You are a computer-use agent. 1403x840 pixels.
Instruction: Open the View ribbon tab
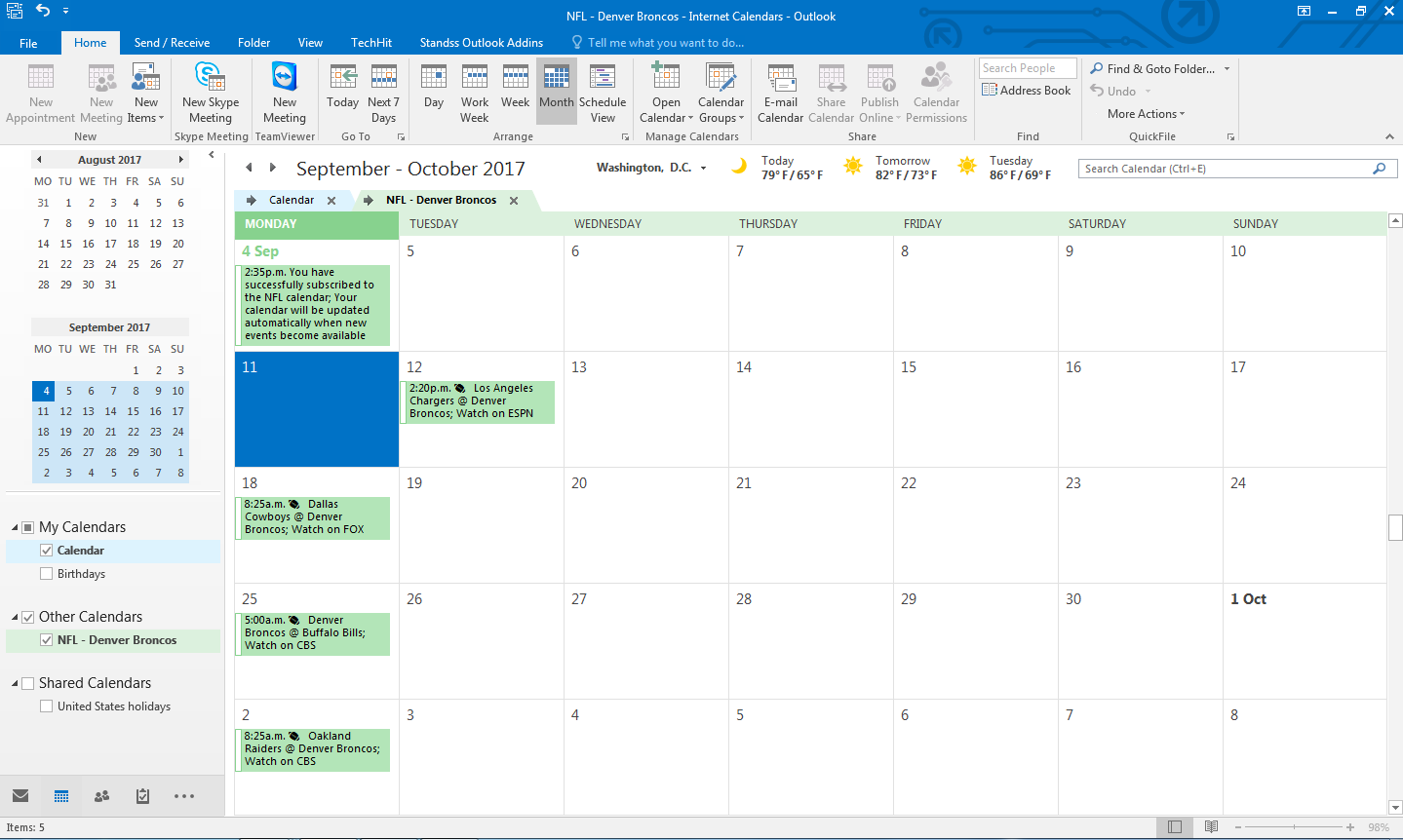(x=310, y=43)
